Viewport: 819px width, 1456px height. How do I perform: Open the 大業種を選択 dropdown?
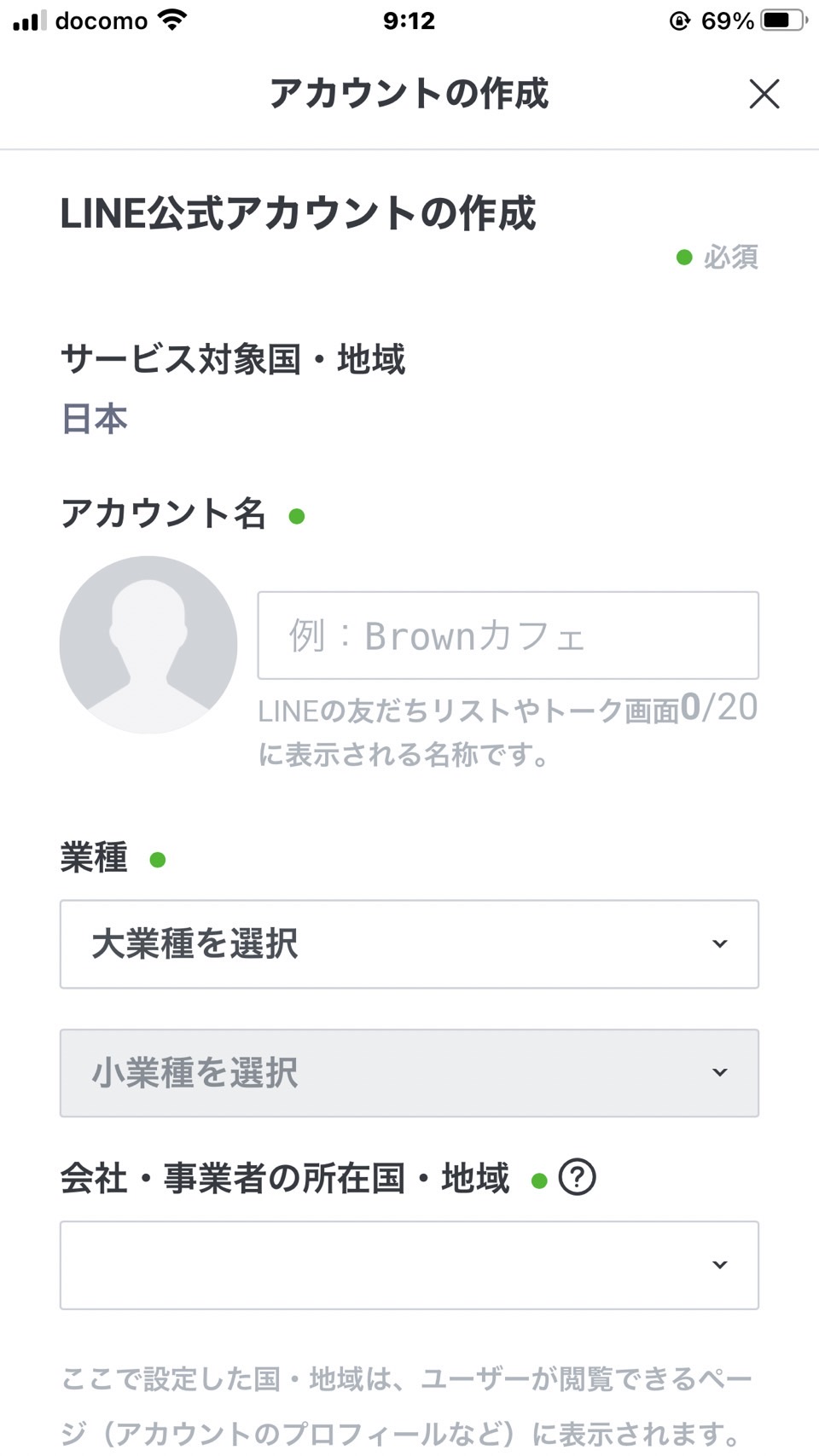[409, 944]
